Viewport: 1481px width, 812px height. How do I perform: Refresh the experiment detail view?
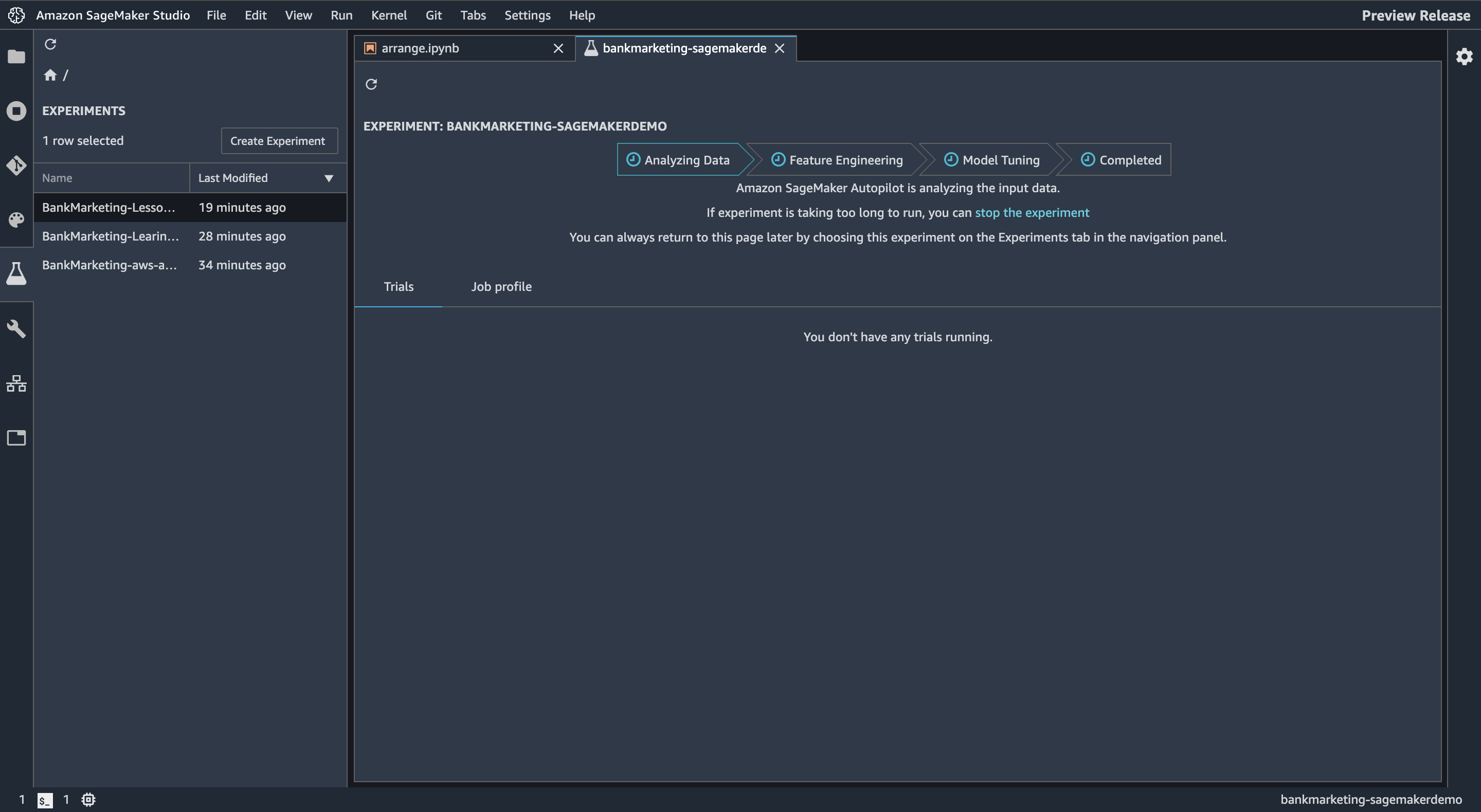coord(371,84)
